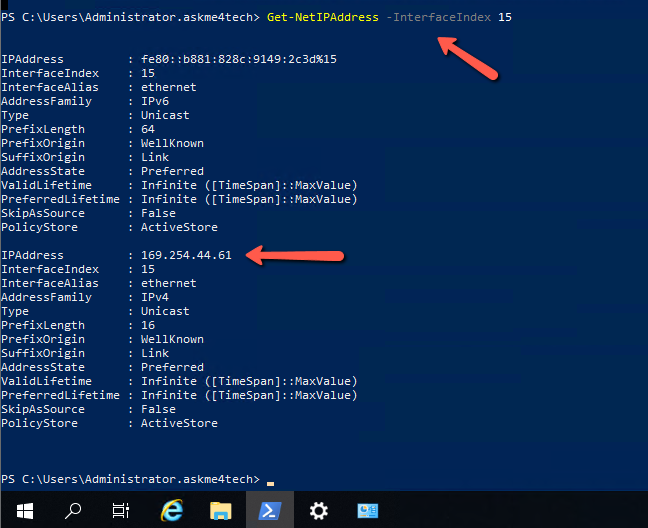Click last PolicyStore value ActiveStore
This screenshot has width=648, height=528.
click(x=179, y=423)
